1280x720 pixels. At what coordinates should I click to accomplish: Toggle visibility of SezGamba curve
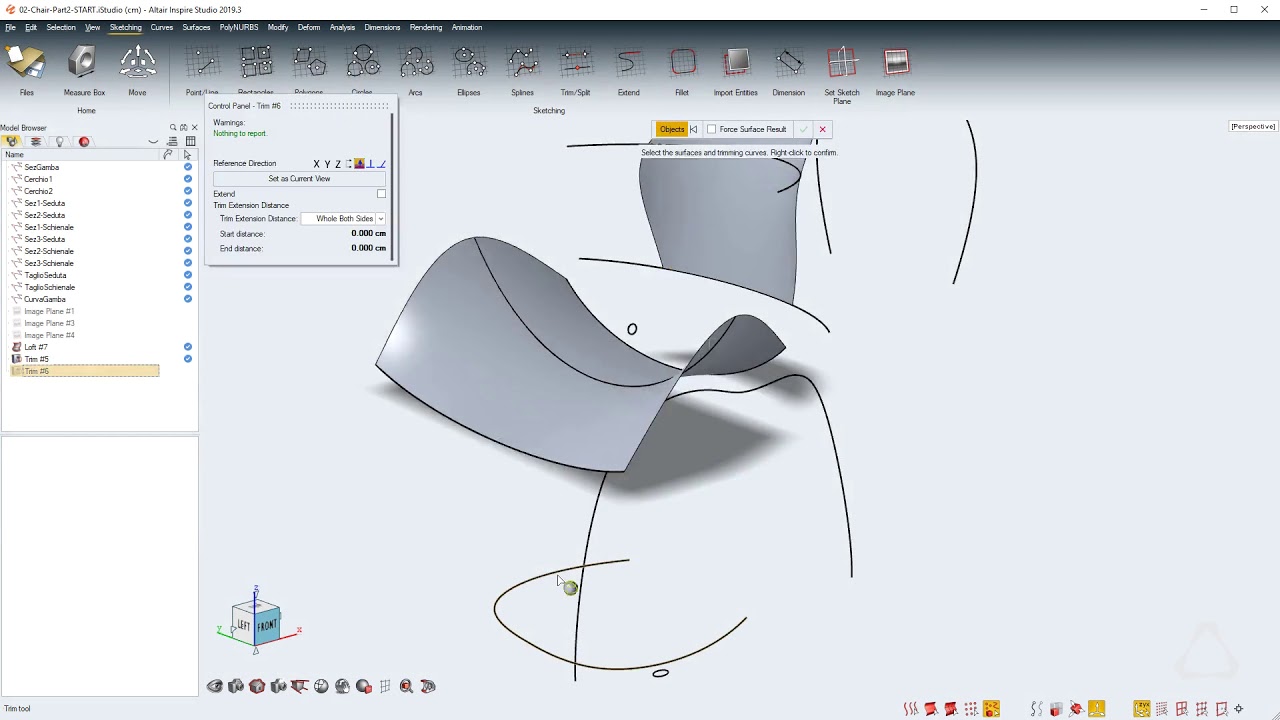pyautogui.click(x=188, y=167)
